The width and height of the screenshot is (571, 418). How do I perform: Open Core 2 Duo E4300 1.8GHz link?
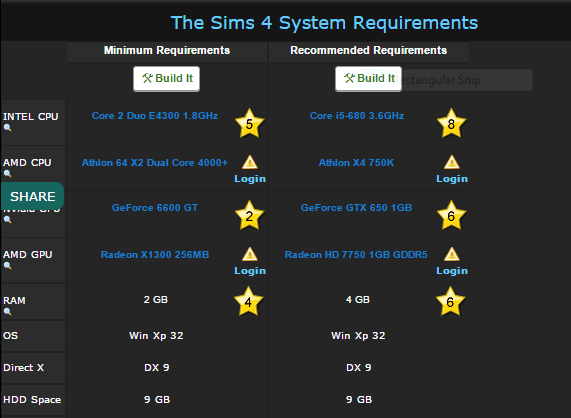[155, 116]
